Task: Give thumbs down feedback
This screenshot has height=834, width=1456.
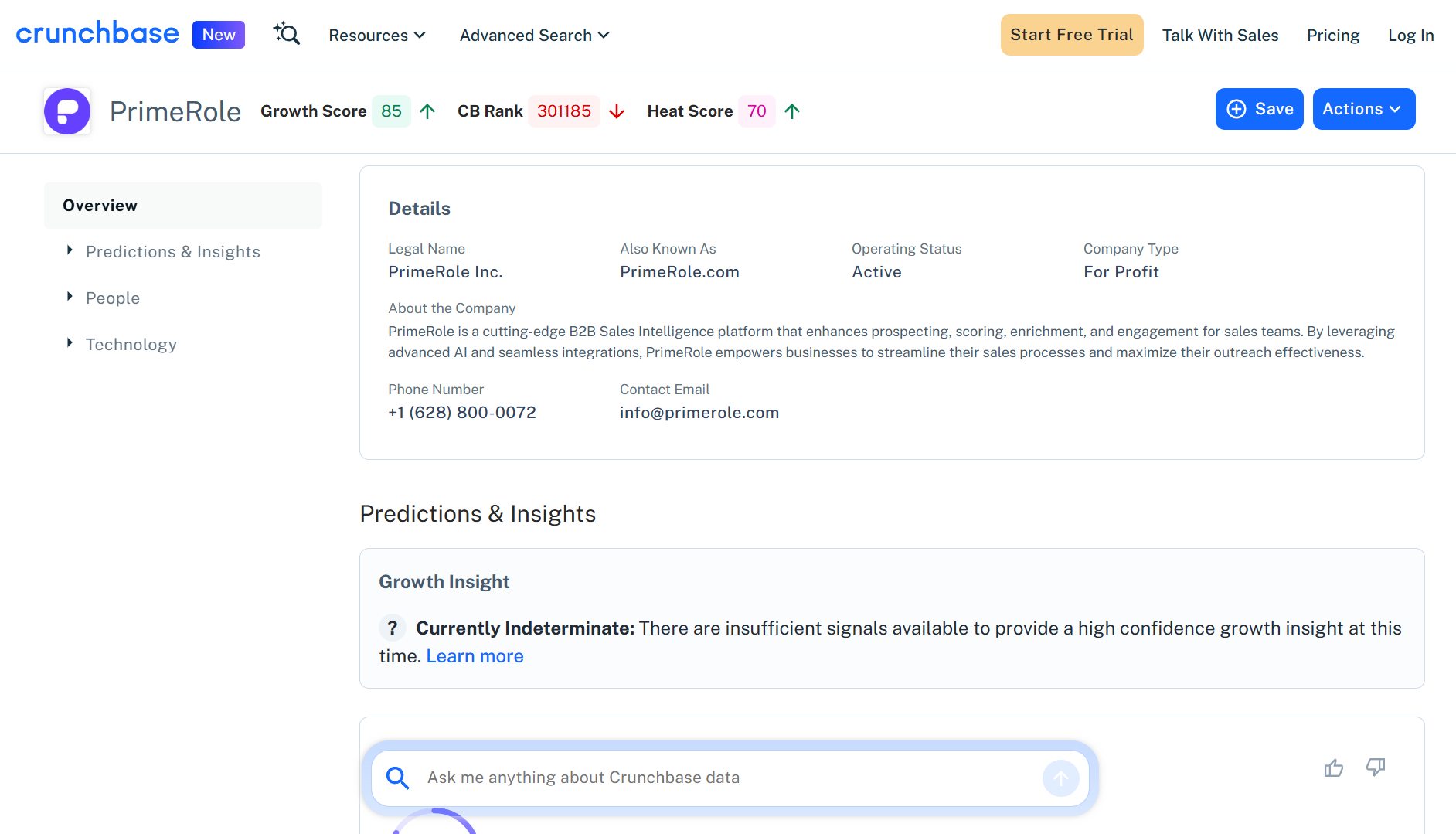Action: (x=1376, y=768)
